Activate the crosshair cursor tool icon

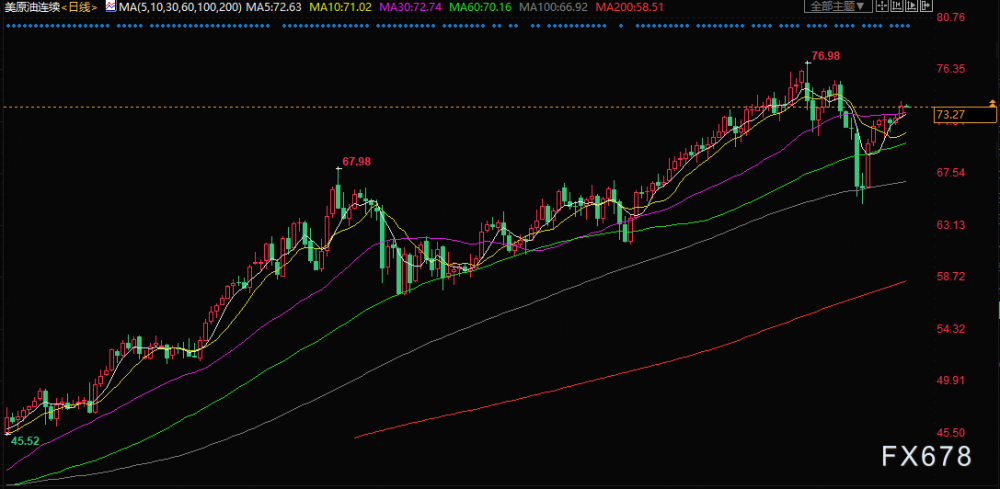point(882,6)
